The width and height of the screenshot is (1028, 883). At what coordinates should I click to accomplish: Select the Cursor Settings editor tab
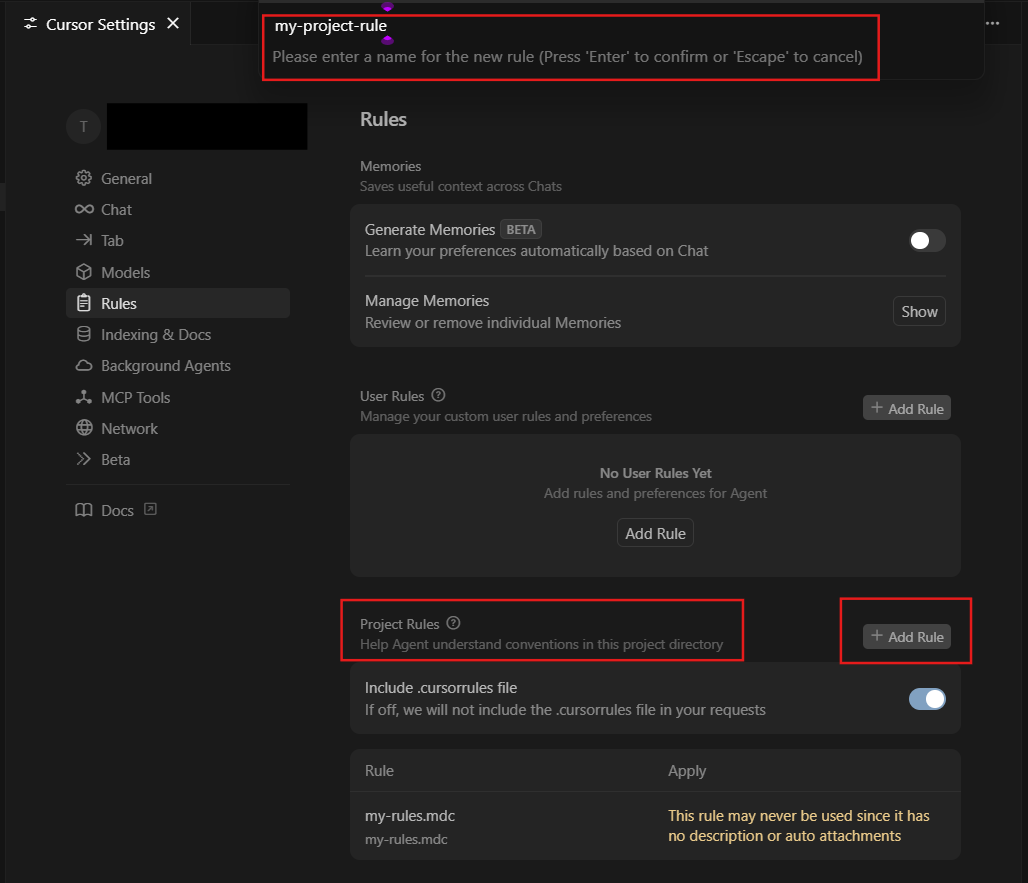[100, 24]
